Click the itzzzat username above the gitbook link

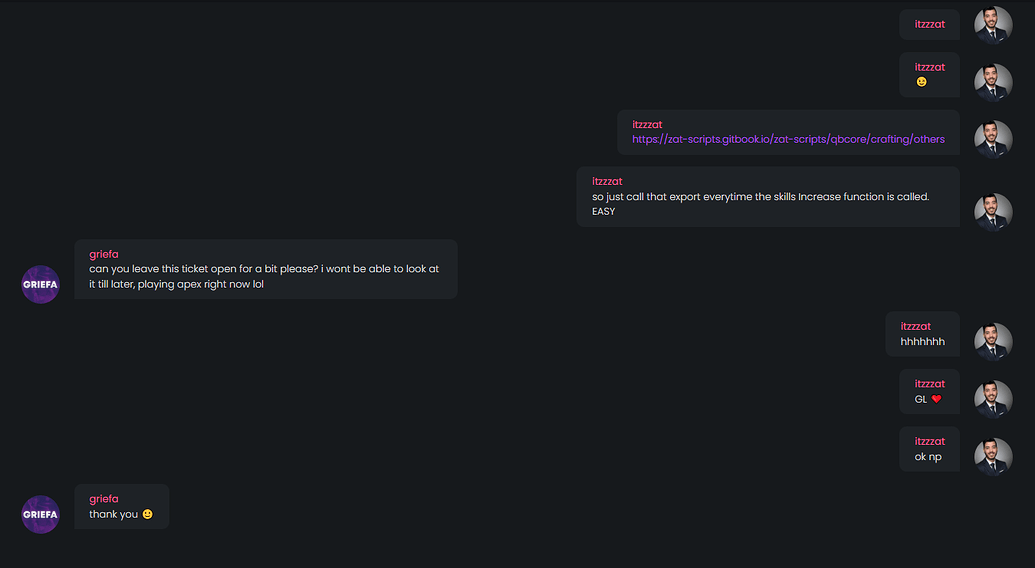(647, 124)
